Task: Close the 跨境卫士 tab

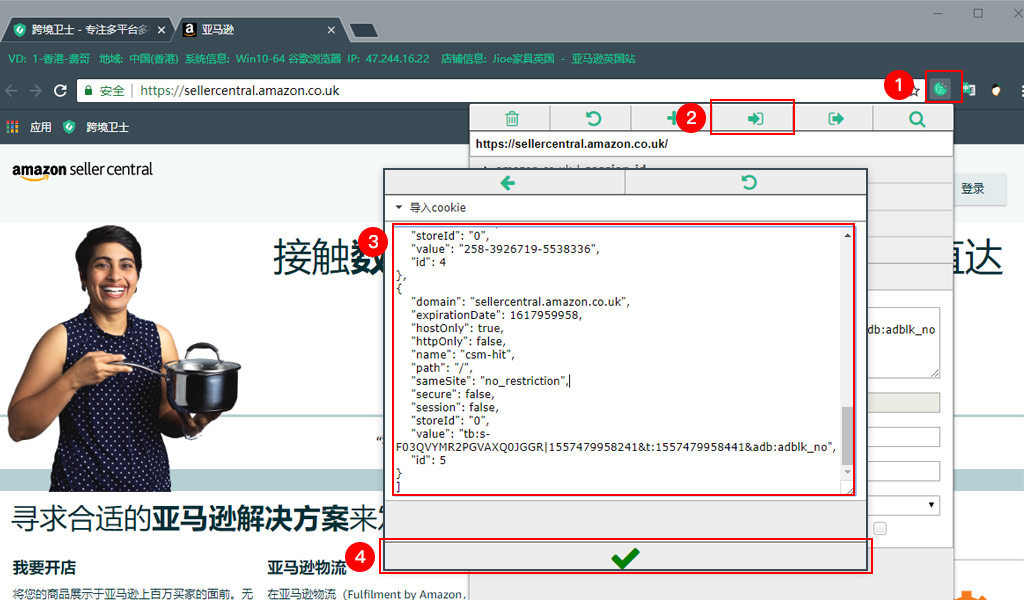Action: point(161,30)
